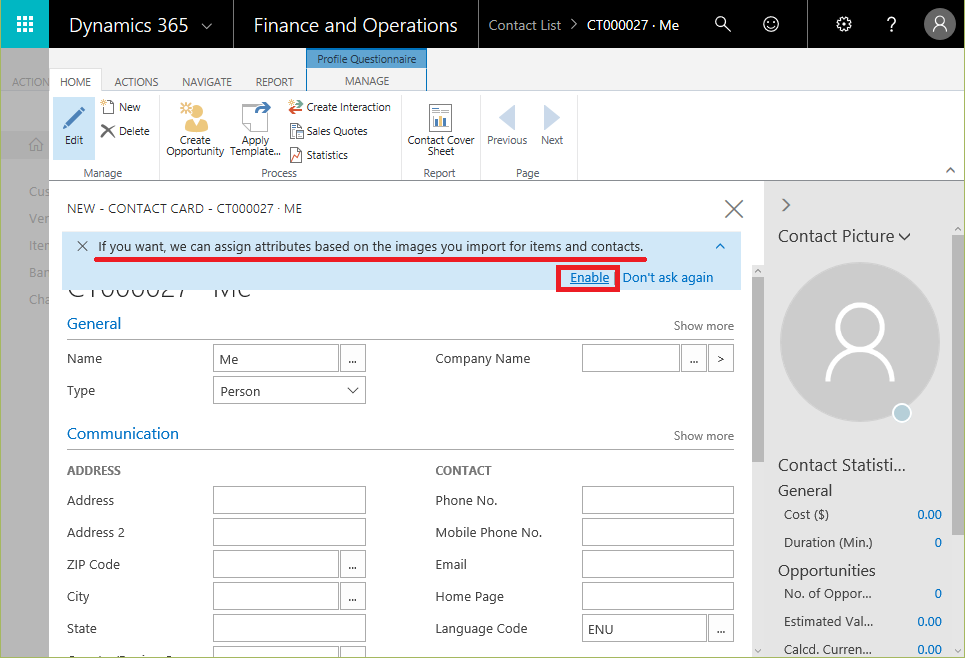Go to the Next page
The width and height of the screenshot is (965, 658).
pos(552,126)
